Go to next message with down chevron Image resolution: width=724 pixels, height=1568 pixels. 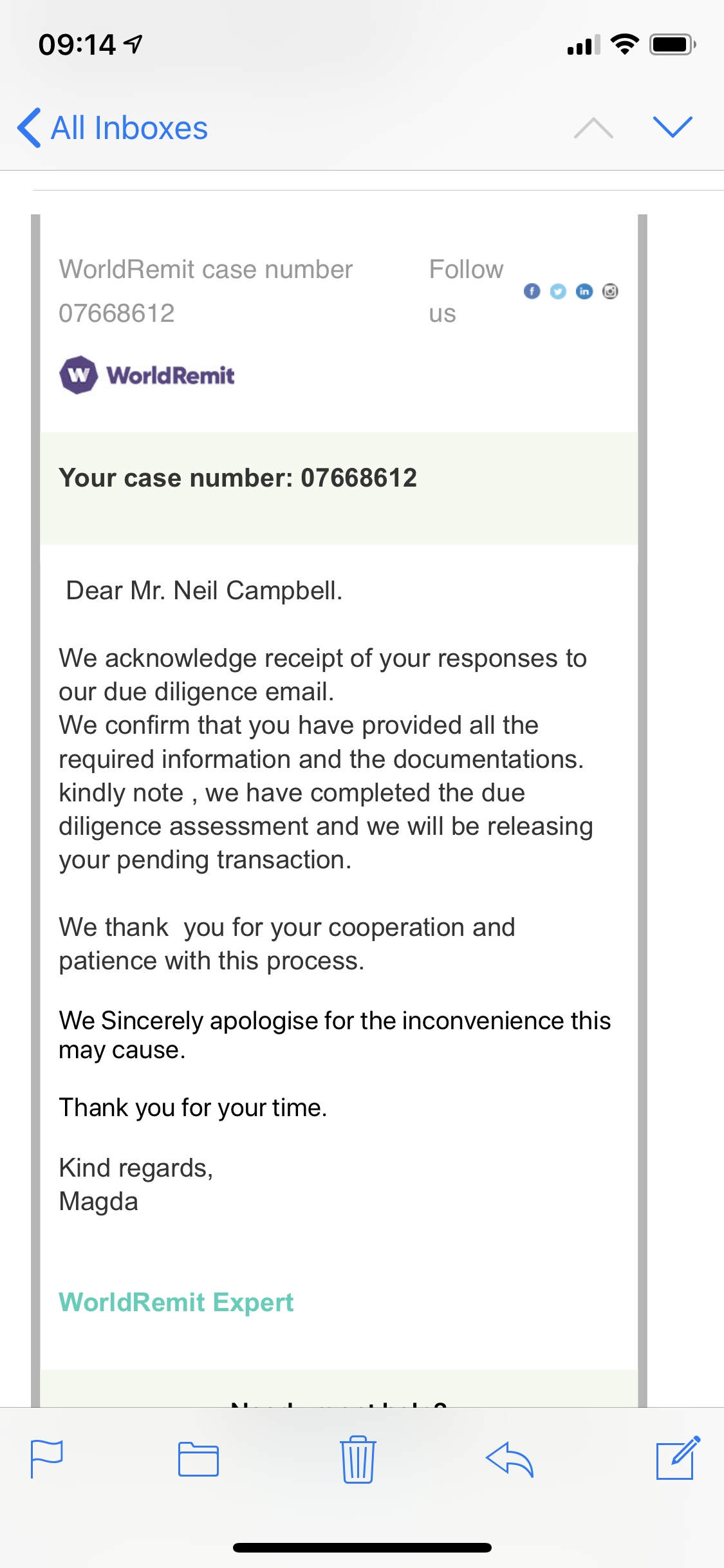coord(673,127)
